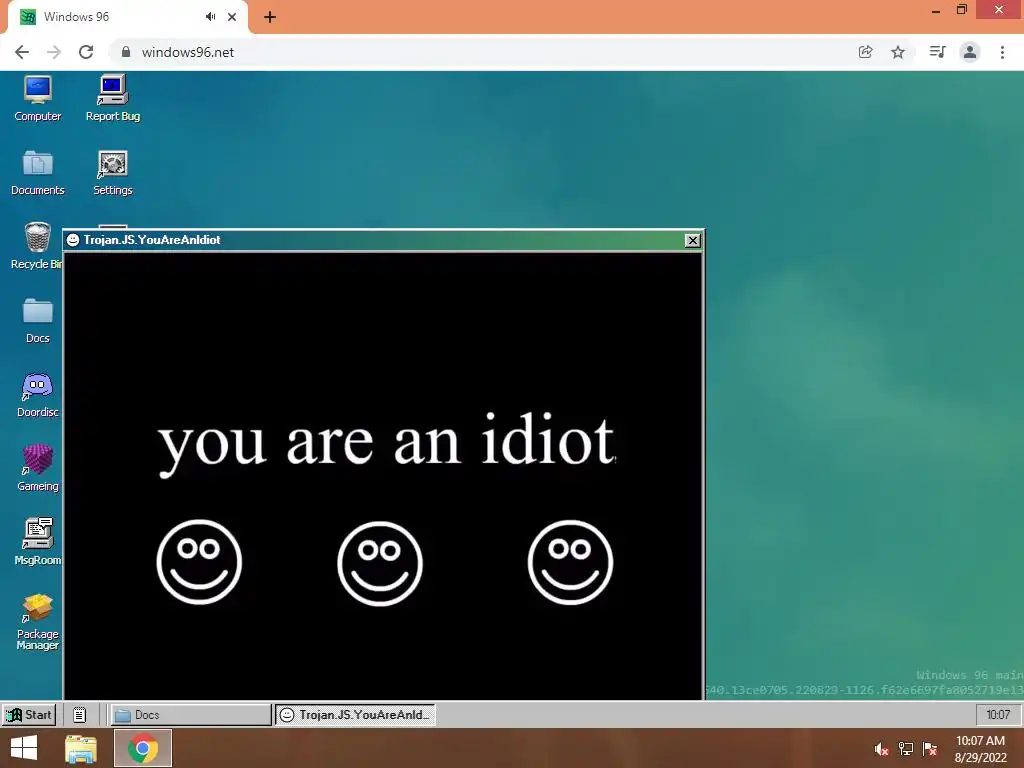Open the Report Bug desktop icon

coord(112,99)
